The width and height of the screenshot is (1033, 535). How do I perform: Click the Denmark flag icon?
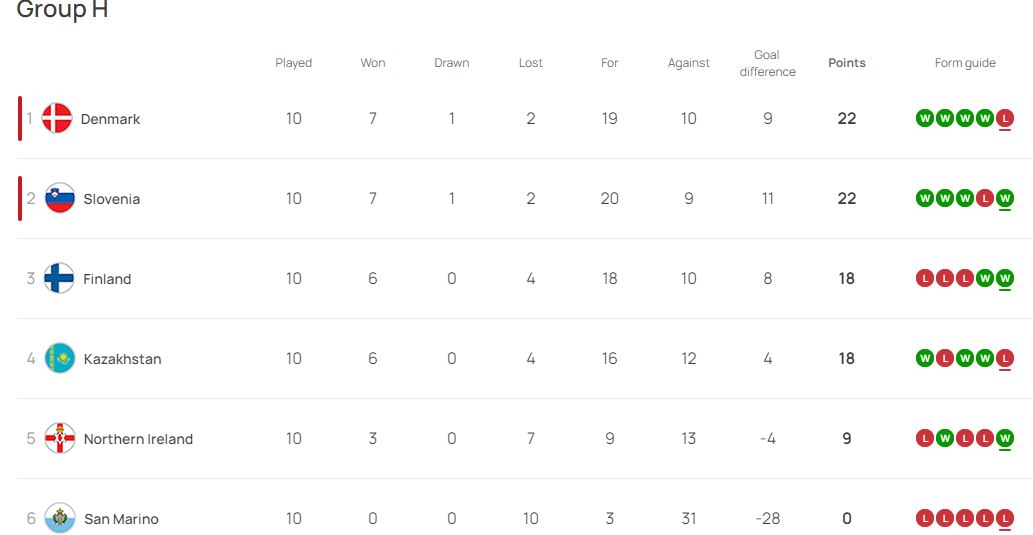(57, 119)
